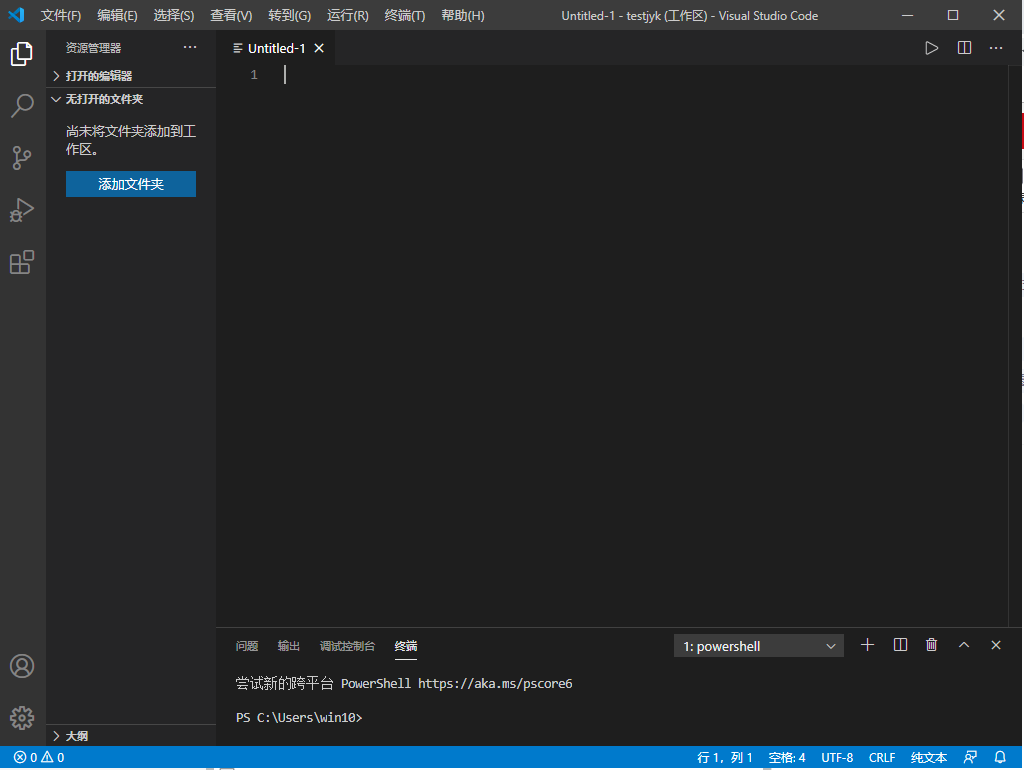
Task: Open the Run and Debug view
Action: point(22,210)
